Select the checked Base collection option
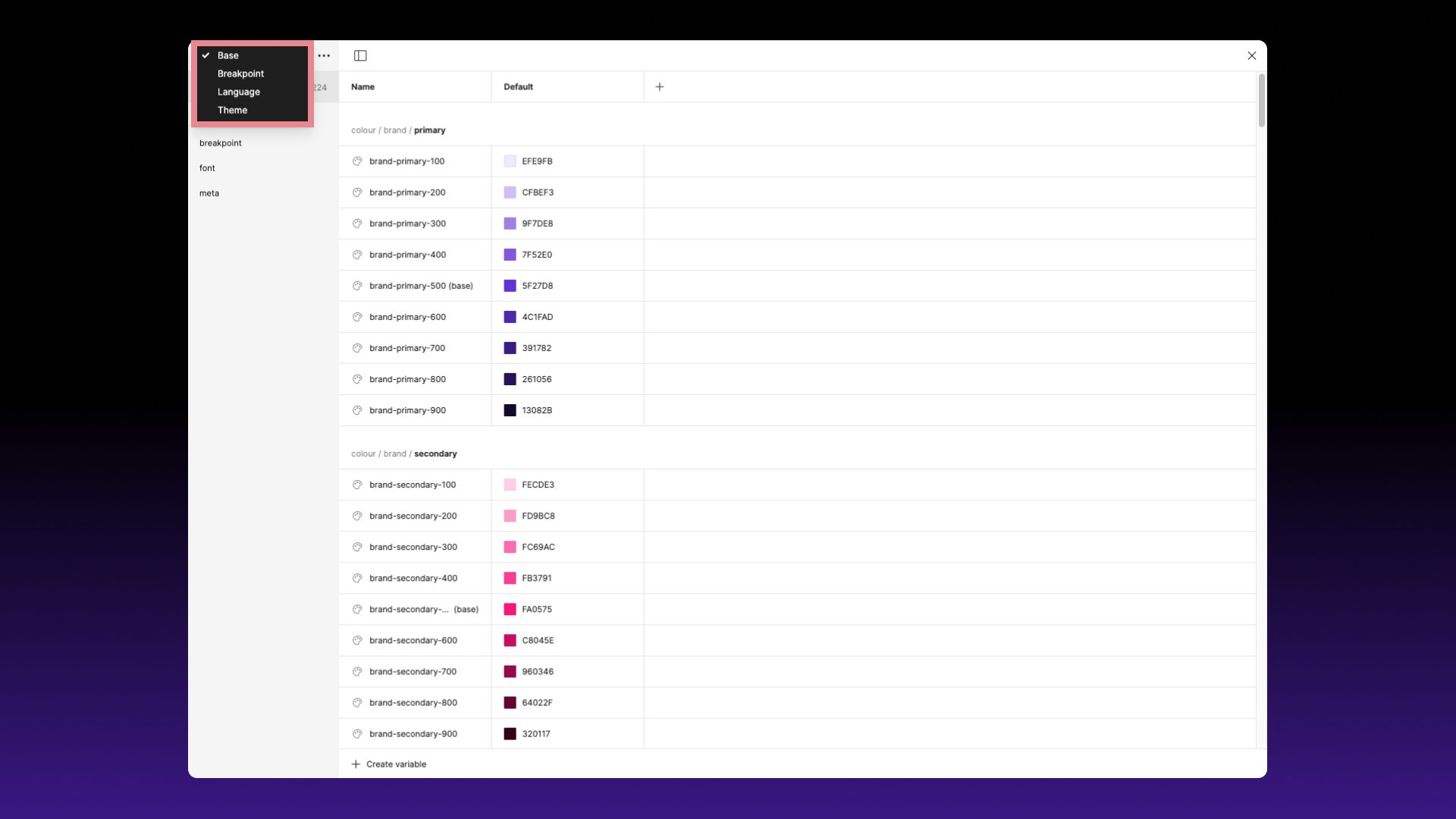The height and width of the screenshot is (819, 1456). [228, 55]
